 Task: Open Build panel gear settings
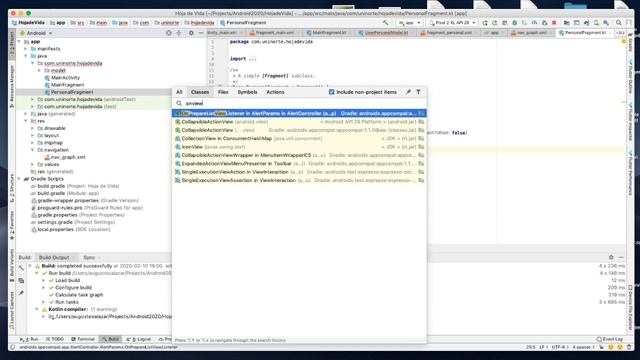(x=611, y=257)
